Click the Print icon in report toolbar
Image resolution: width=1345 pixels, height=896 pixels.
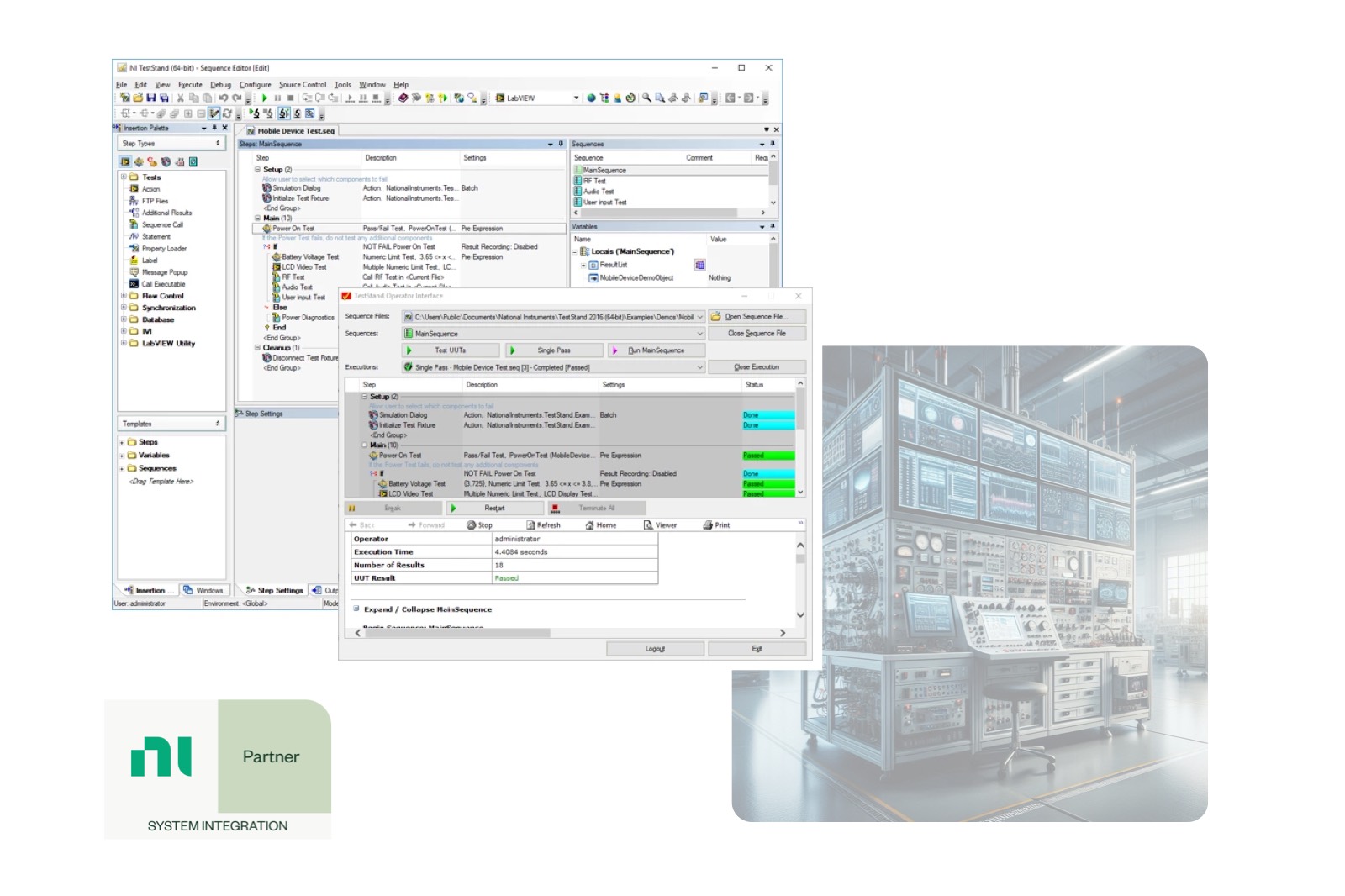coord(708,524)
